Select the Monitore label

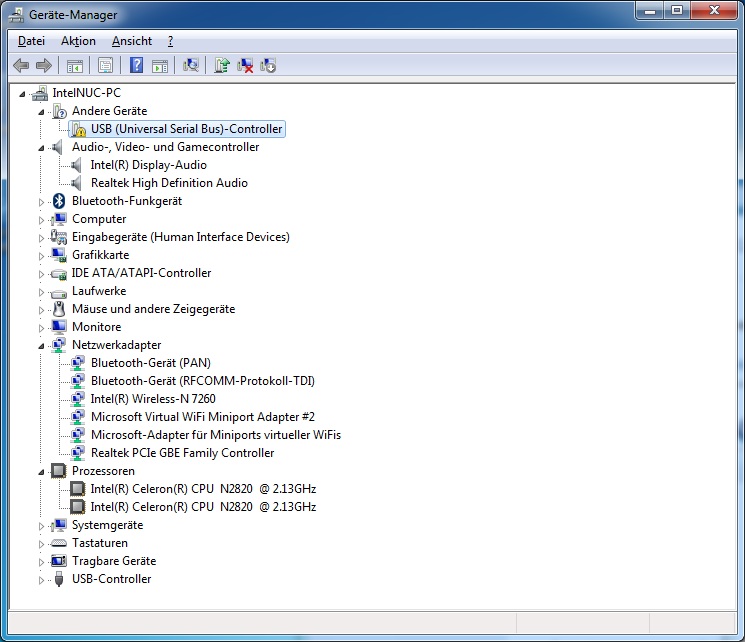96,327
